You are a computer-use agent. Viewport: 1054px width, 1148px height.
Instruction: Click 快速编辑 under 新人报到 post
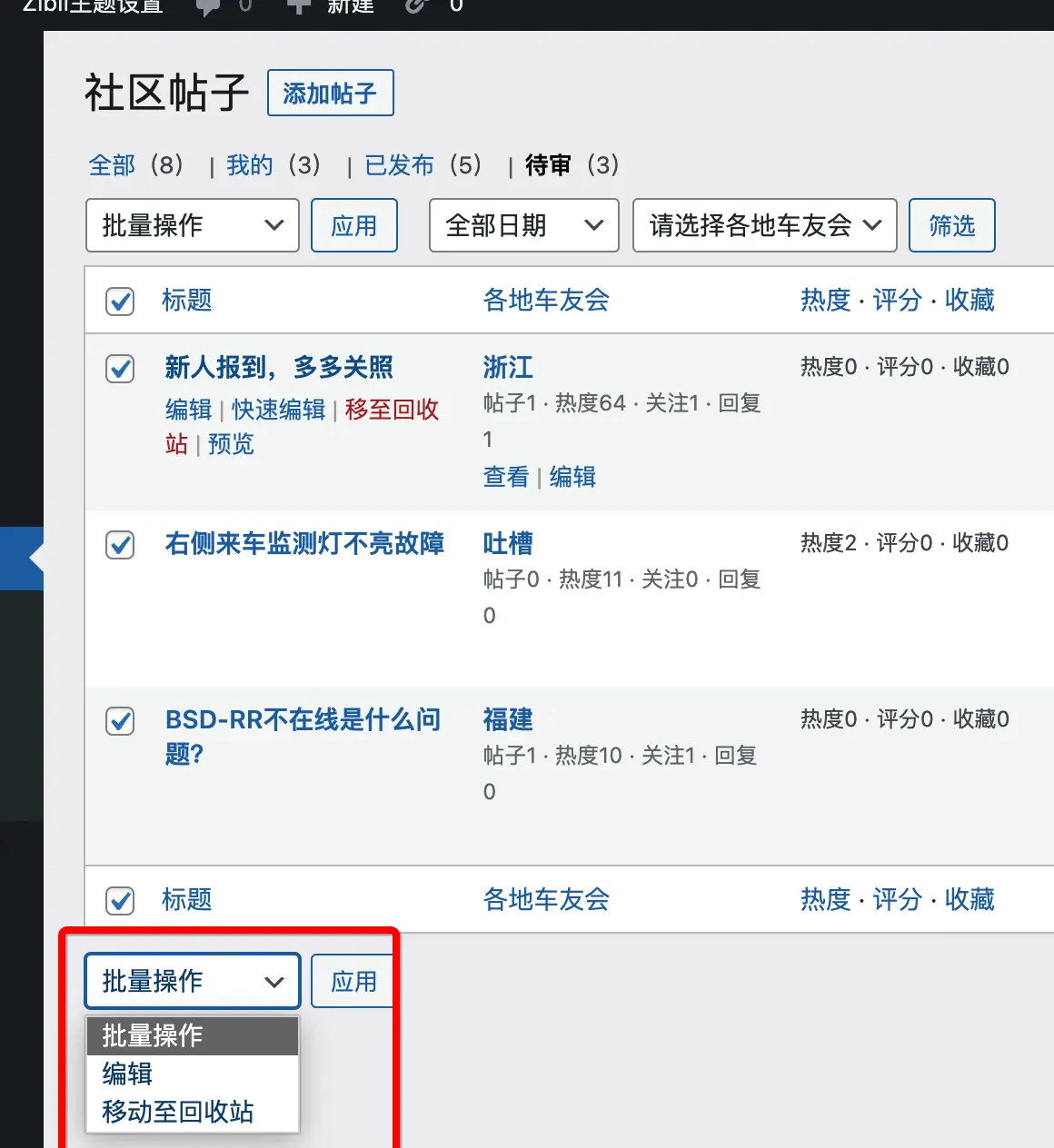(278, 410)
